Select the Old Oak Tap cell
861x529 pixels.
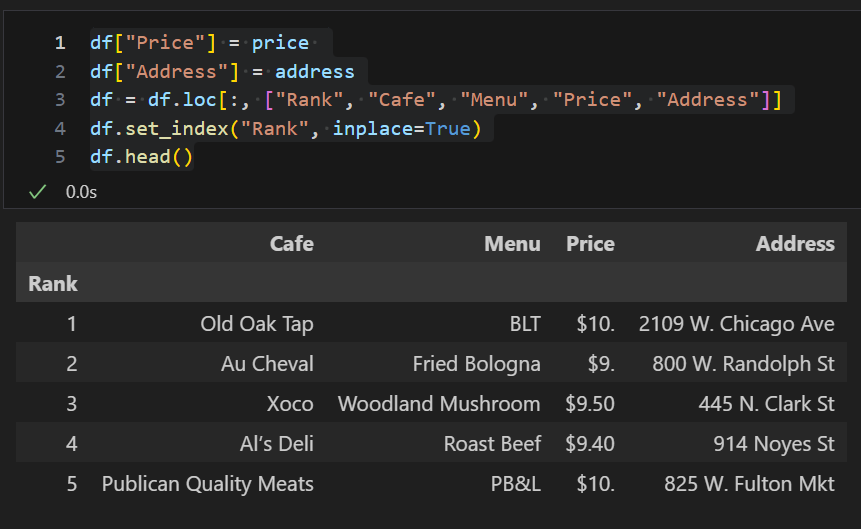tap(257, 324)
